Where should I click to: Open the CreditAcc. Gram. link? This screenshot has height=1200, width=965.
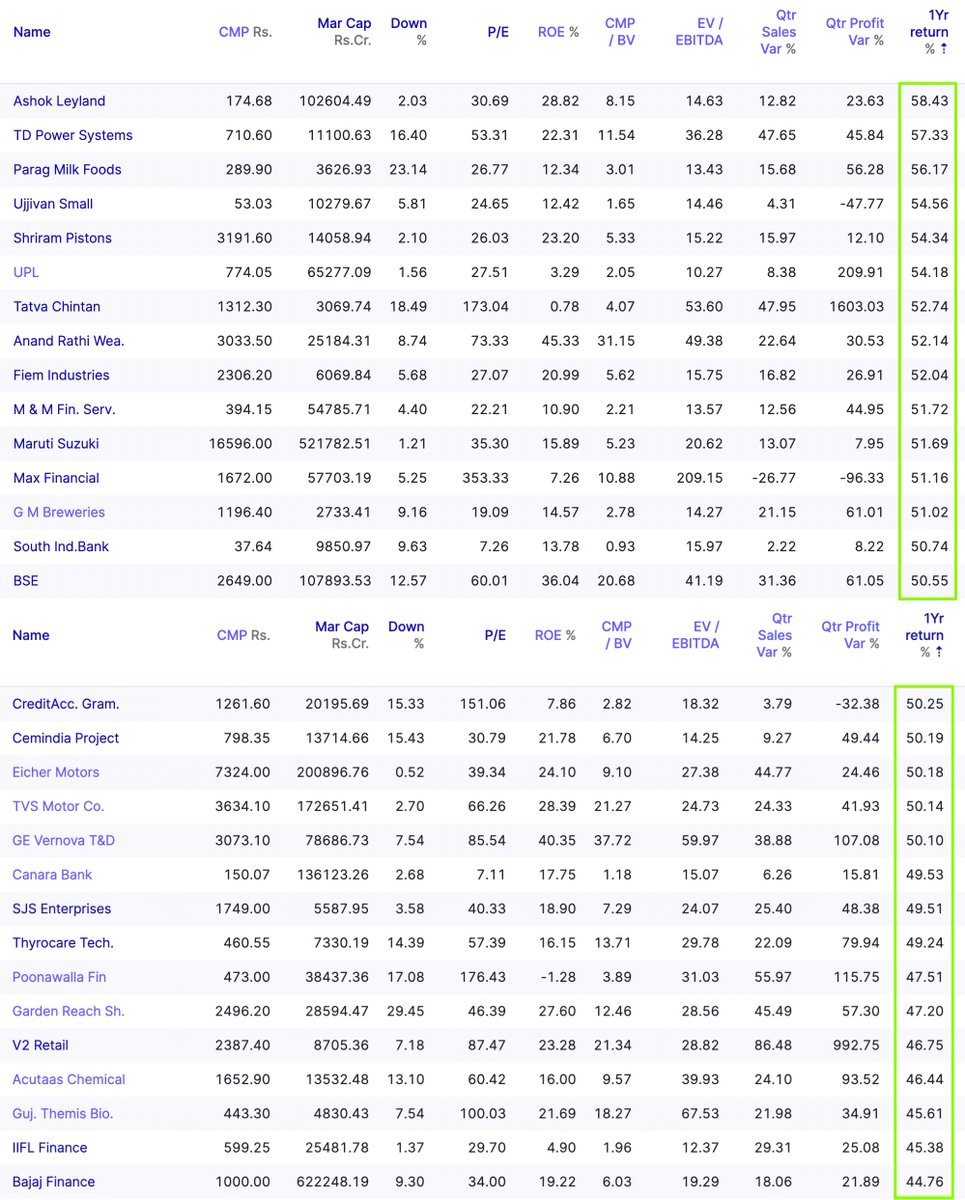pyautogui.click(x=66, y=704)
